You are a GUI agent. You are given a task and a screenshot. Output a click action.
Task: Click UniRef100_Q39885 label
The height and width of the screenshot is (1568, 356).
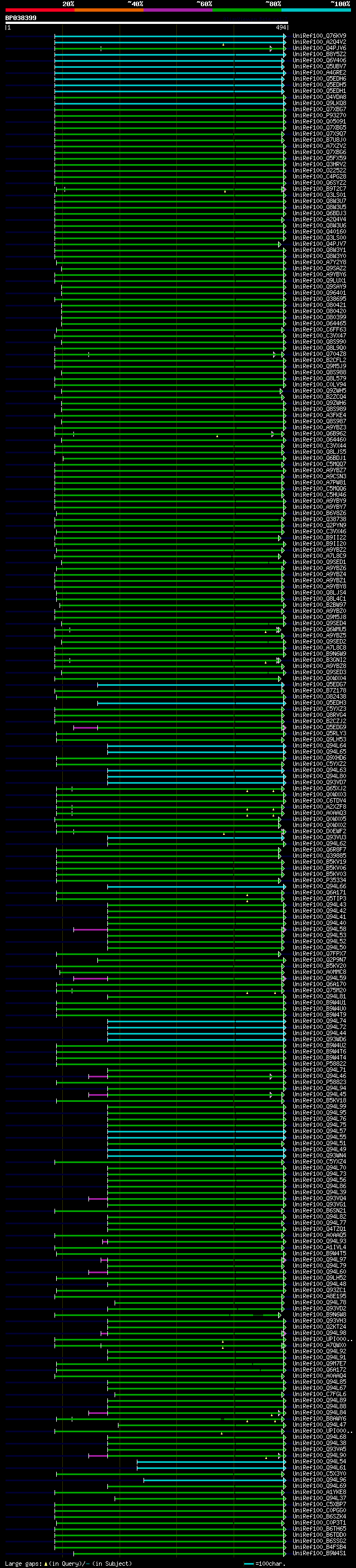point(319,855)
